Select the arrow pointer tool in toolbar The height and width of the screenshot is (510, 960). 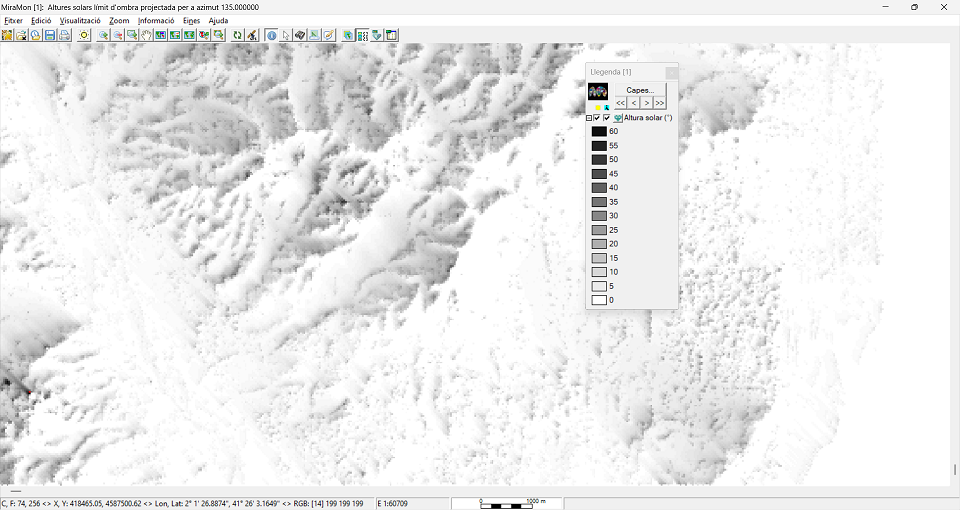pyautogui.click(x=286, y=35)
